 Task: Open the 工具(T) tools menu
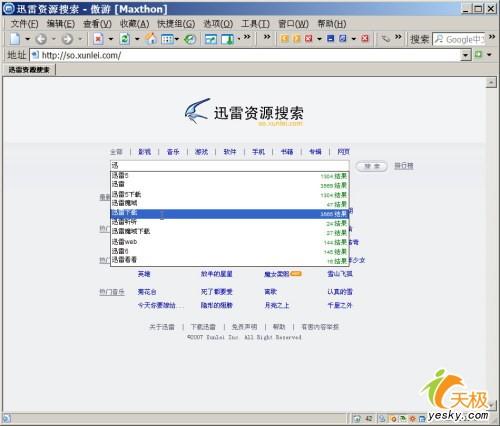point(255,24)
